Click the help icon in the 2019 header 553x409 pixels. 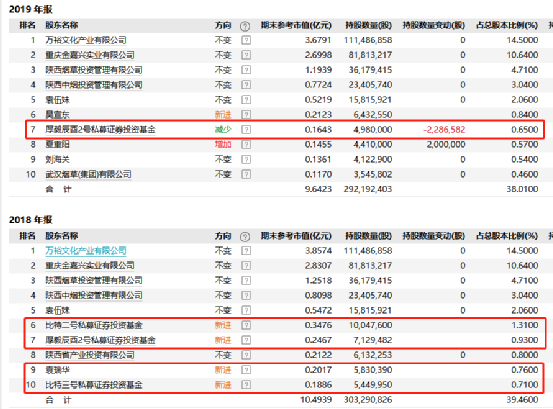pyautogui.click(x=245, y=26)
